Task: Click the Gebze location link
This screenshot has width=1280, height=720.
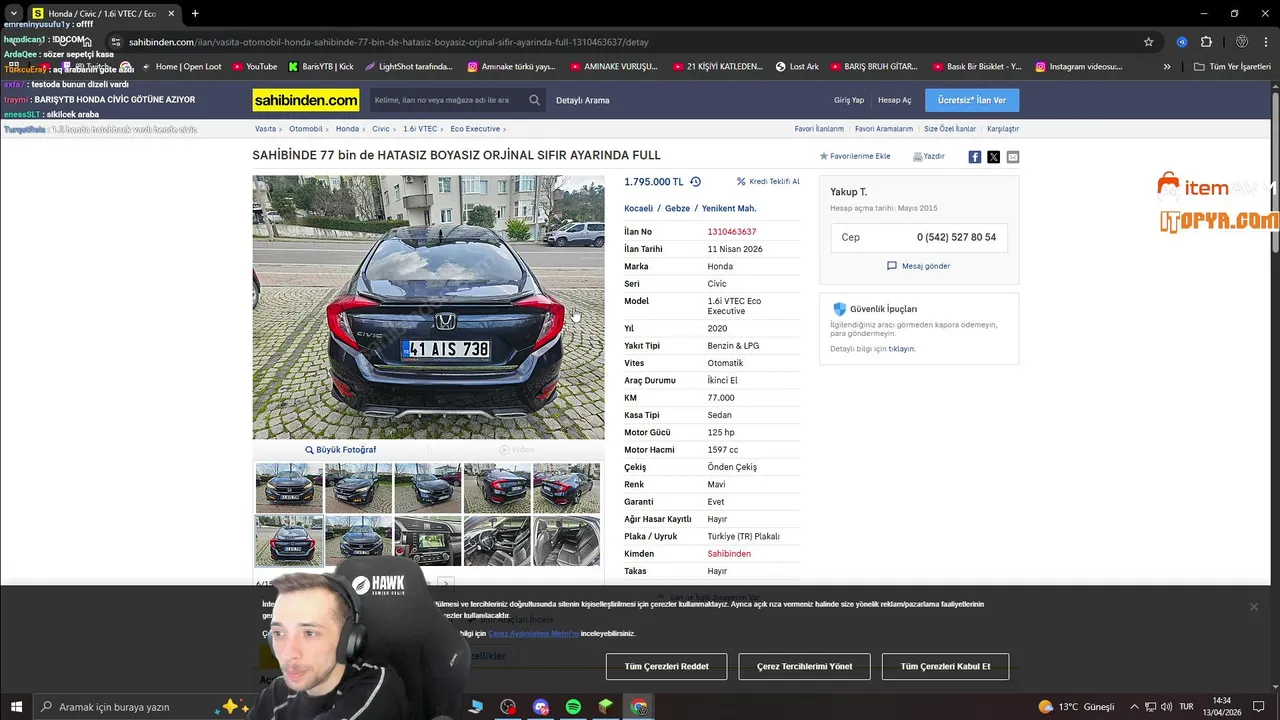Action: click(x=677, y=209)
